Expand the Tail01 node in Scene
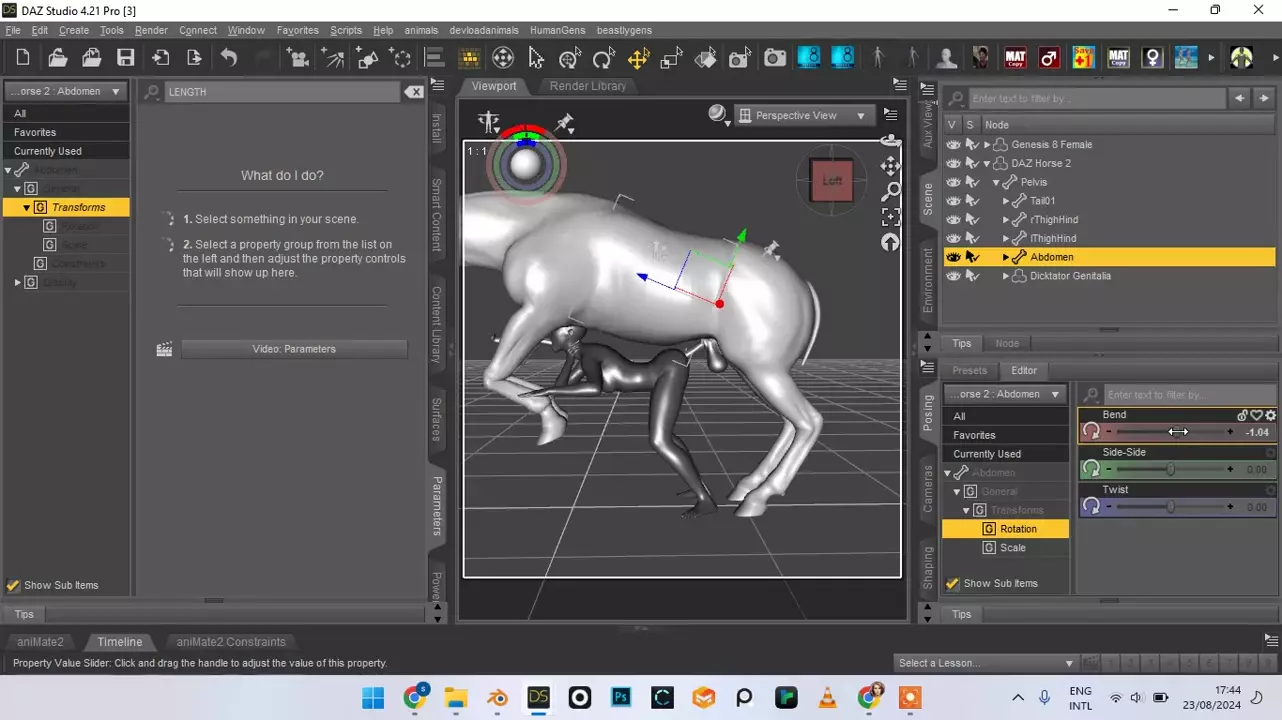Screen dimensions: 1282x720 [1006, 201]
